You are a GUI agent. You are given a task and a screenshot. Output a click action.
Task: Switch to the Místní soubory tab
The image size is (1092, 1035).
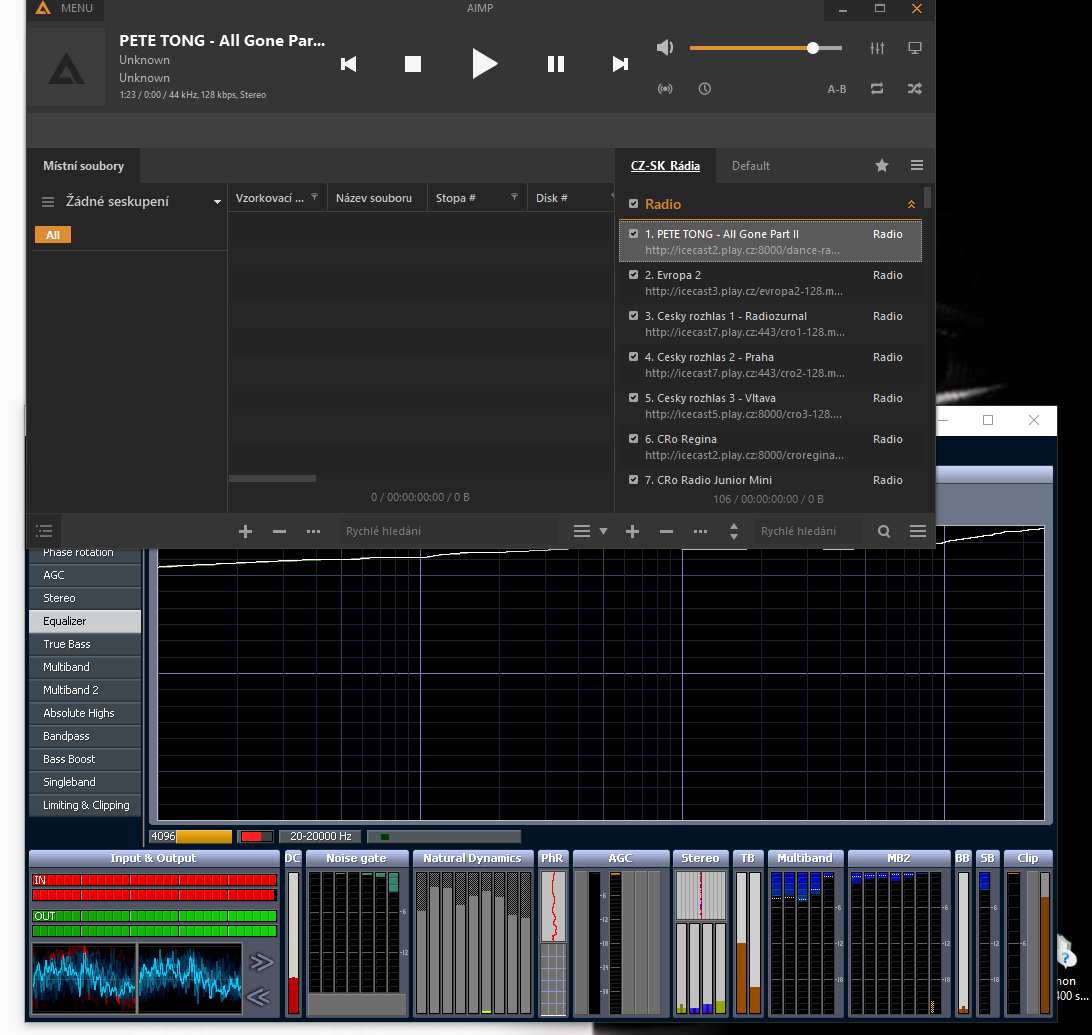pos(84,166)
